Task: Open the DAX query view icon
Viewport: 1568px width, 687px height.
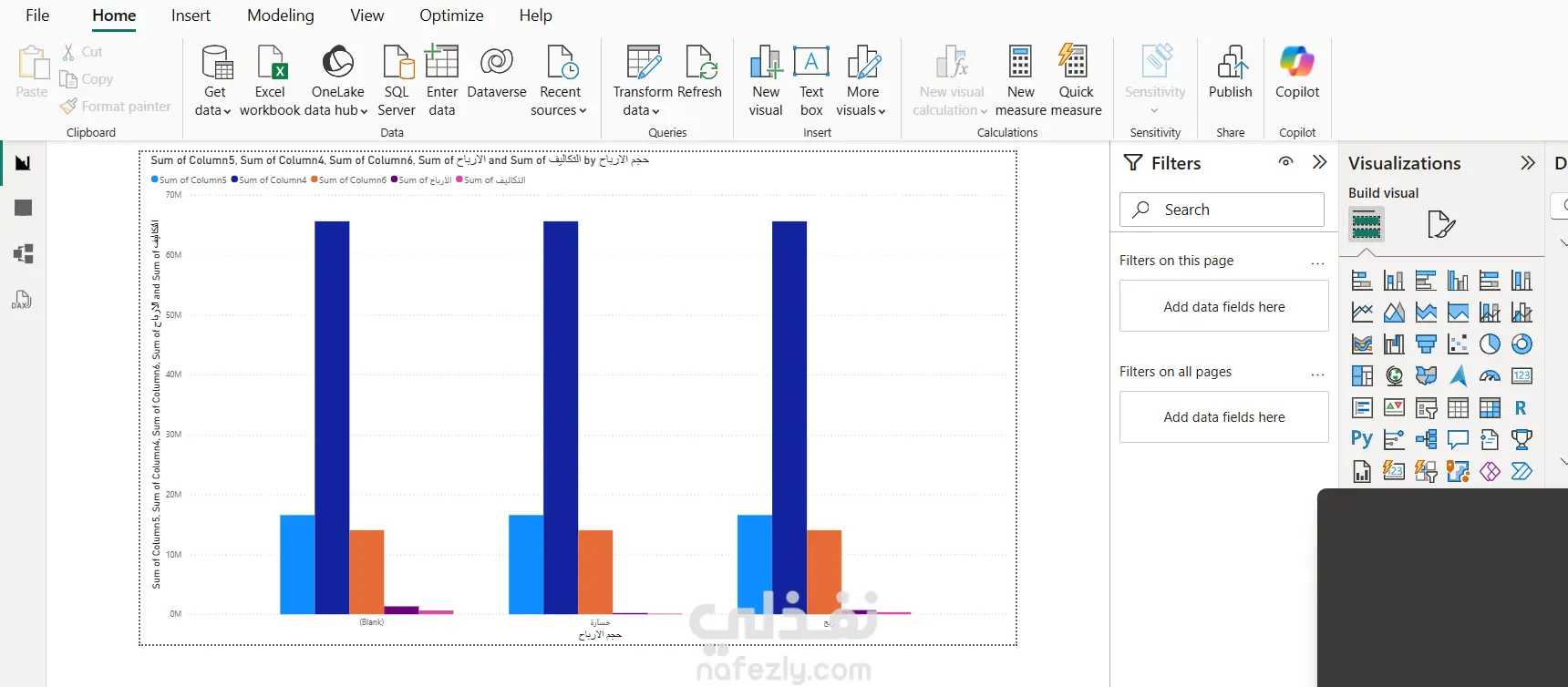Action: pos(22,300)
